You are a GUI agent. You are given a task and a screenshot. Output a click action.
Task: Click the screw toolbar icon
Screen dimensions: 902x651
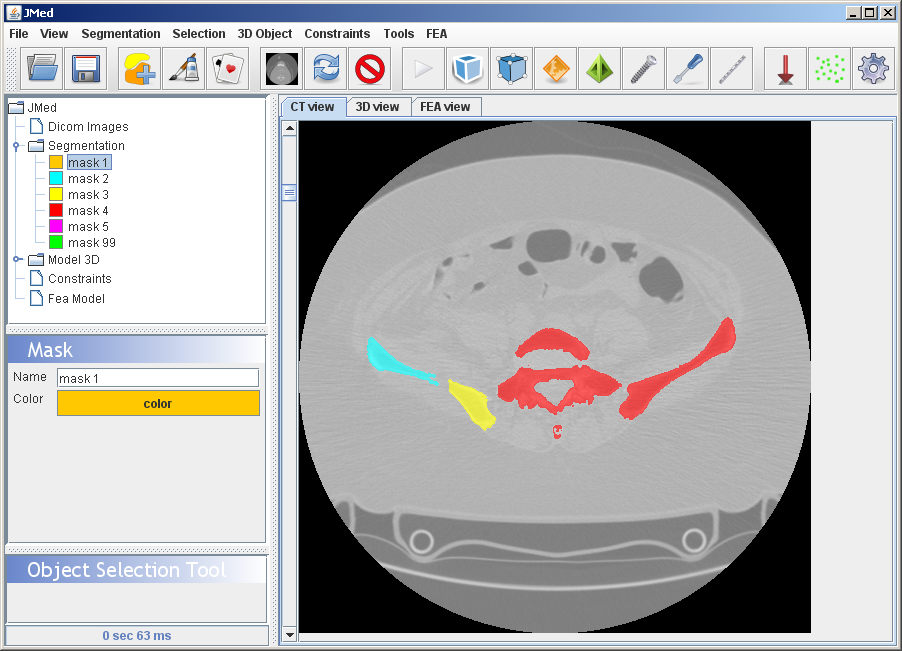tap(644, 69)
